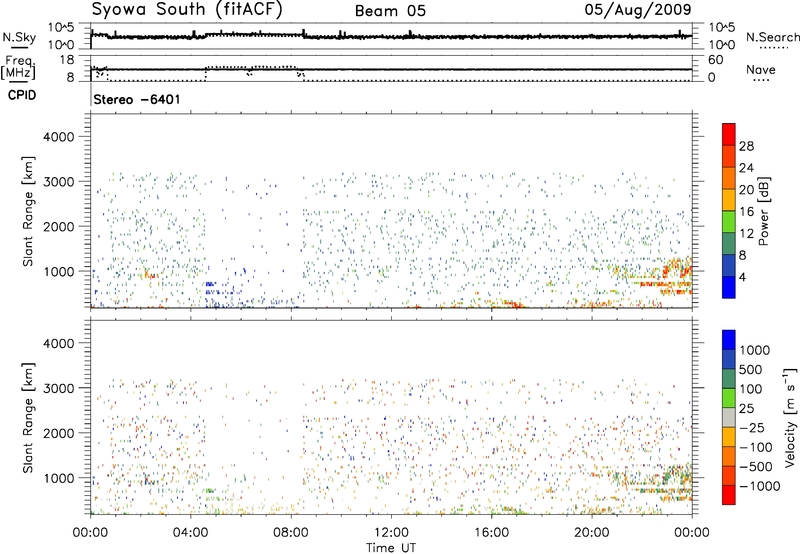Image resolution: width=800 pixels, height=554 pixels.
Task: Select the "4" power colorbar label
Action: (x=742, y=277)
